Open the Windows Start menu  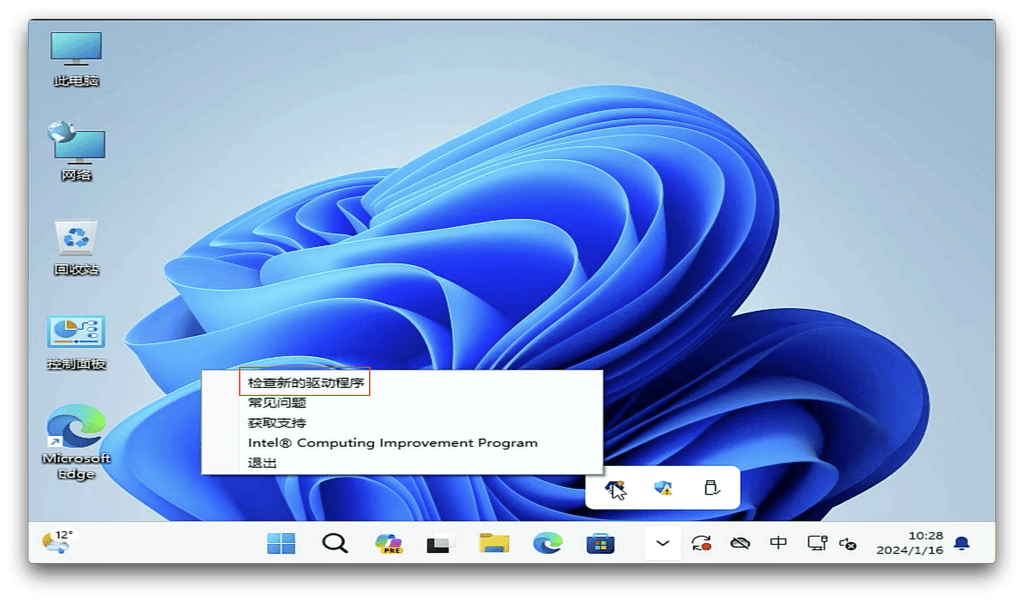(x=281, y=543)
